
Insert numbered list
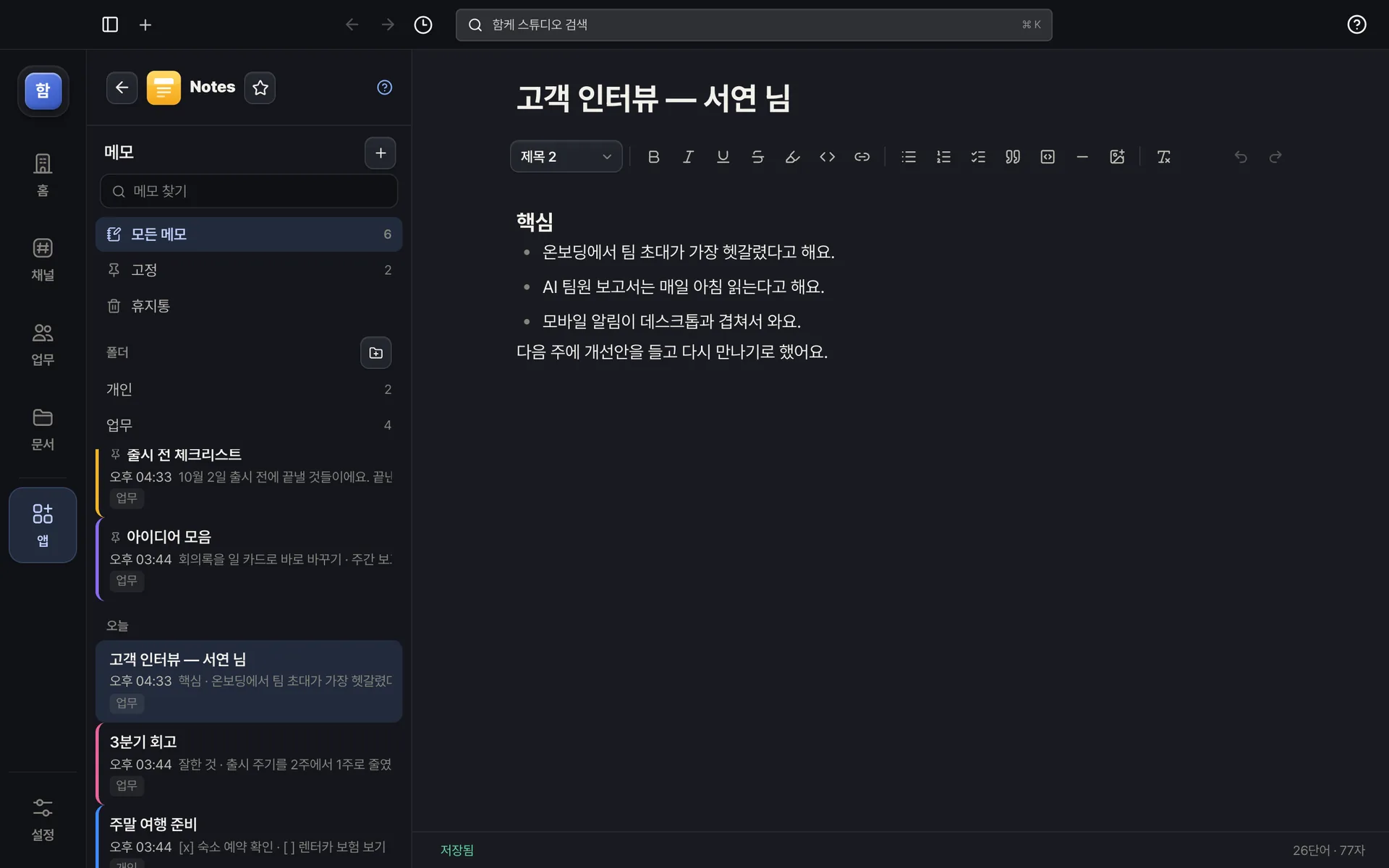pyautogui.click(x=943, y=156)
